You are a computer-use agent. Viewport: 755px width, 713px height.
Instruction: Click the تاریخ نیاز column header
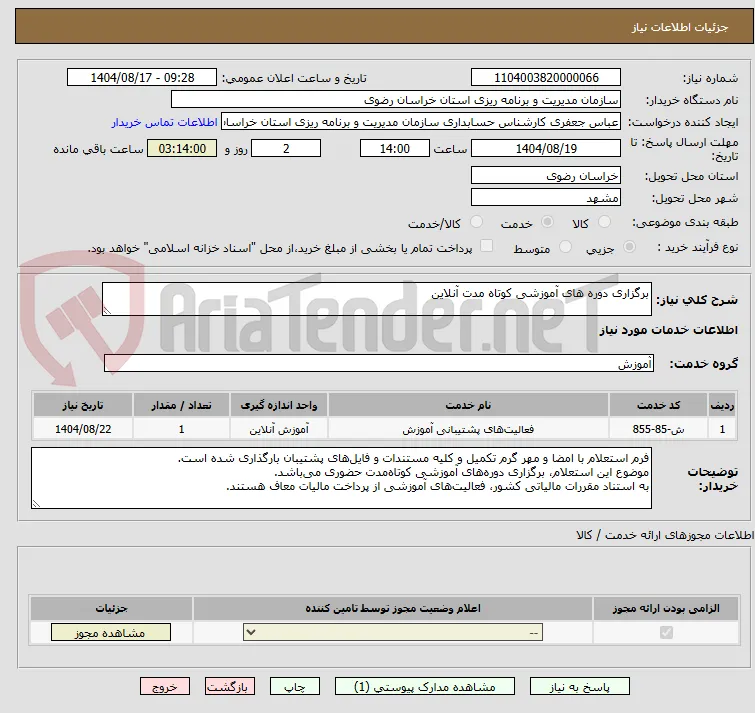(83, 405)
